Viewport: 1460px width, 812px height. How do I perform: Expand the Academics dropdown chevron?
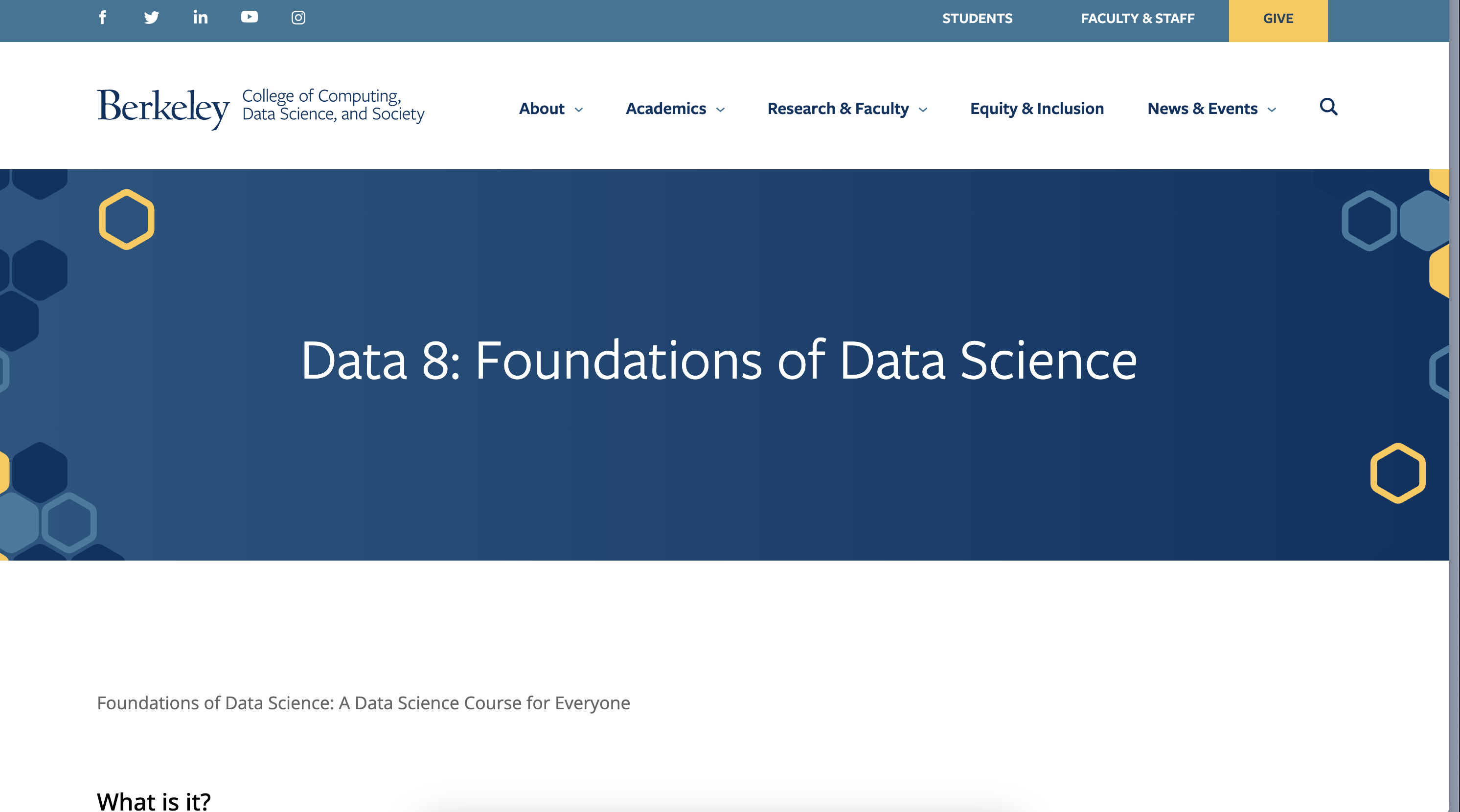pos(720,110)
